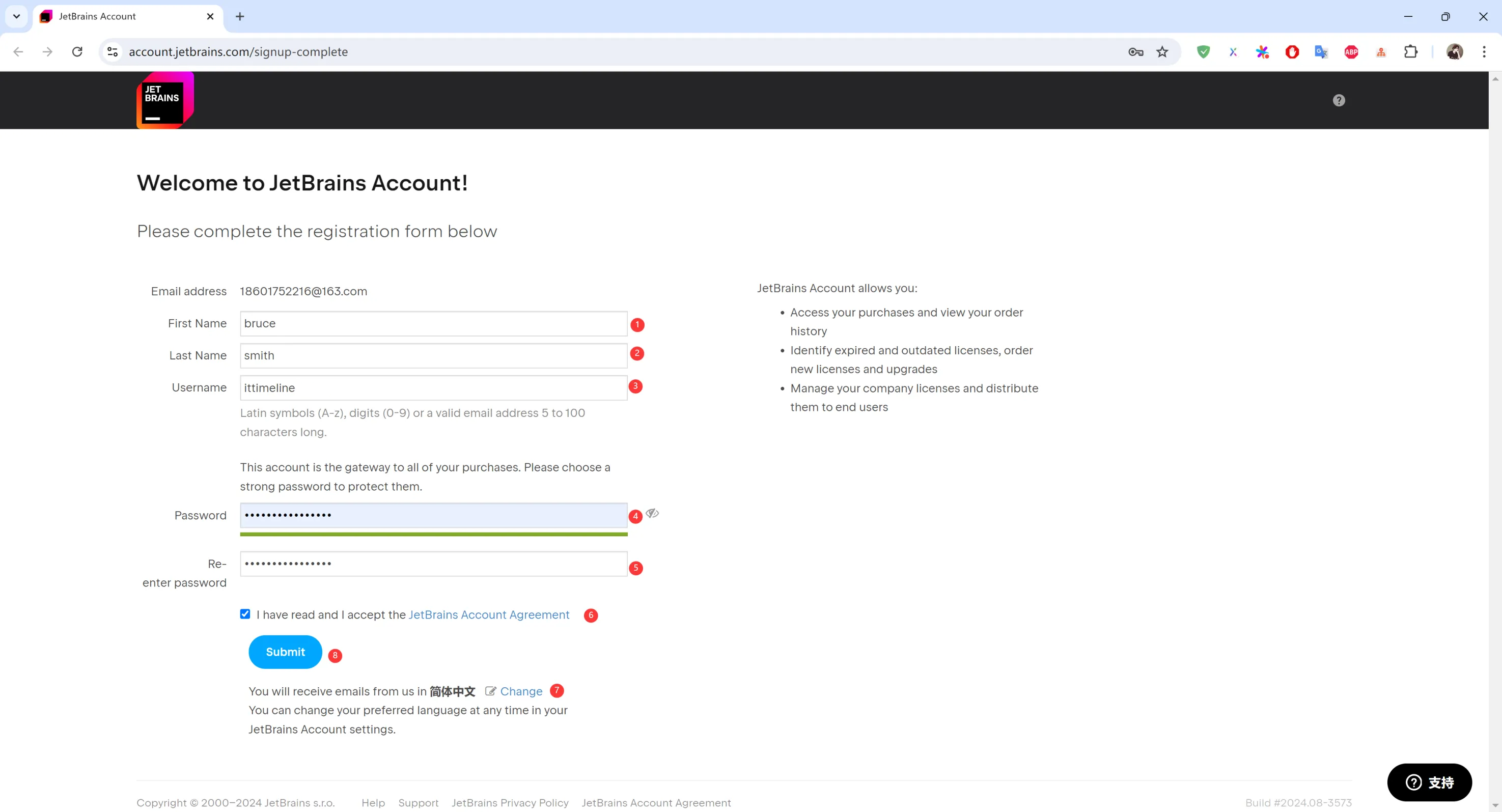Open a new browser tab
The image size is (1502, 812).
coord(240,16)
